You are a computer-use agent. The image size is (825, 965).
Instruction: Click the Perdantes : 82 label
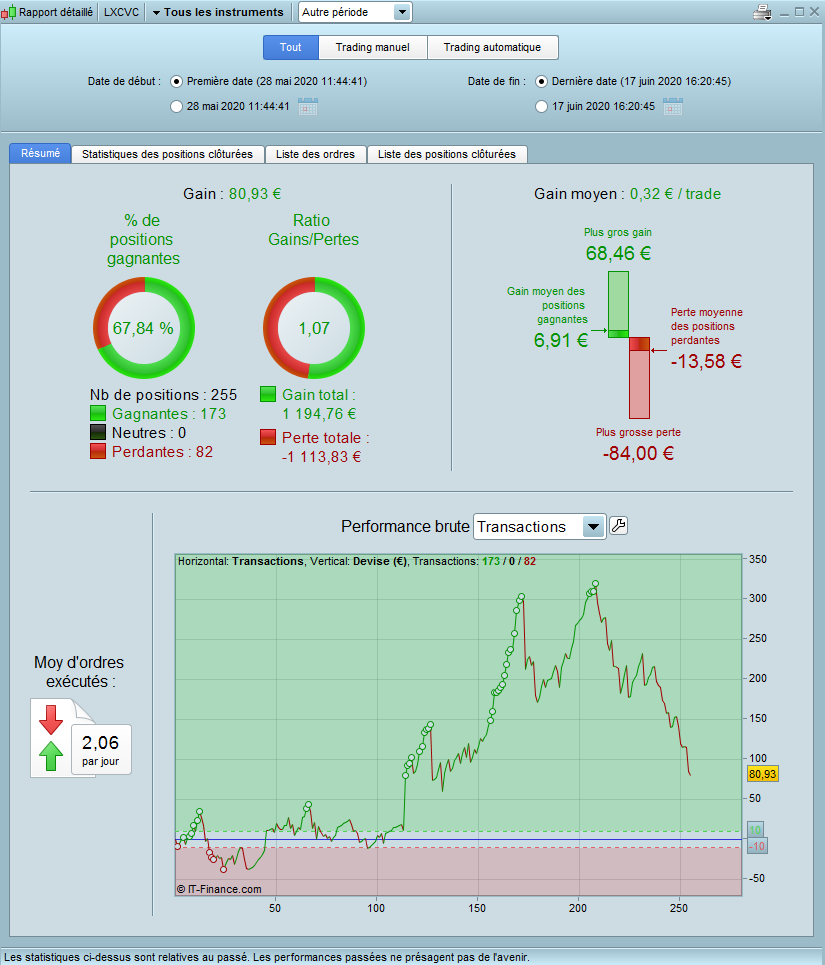162,452
